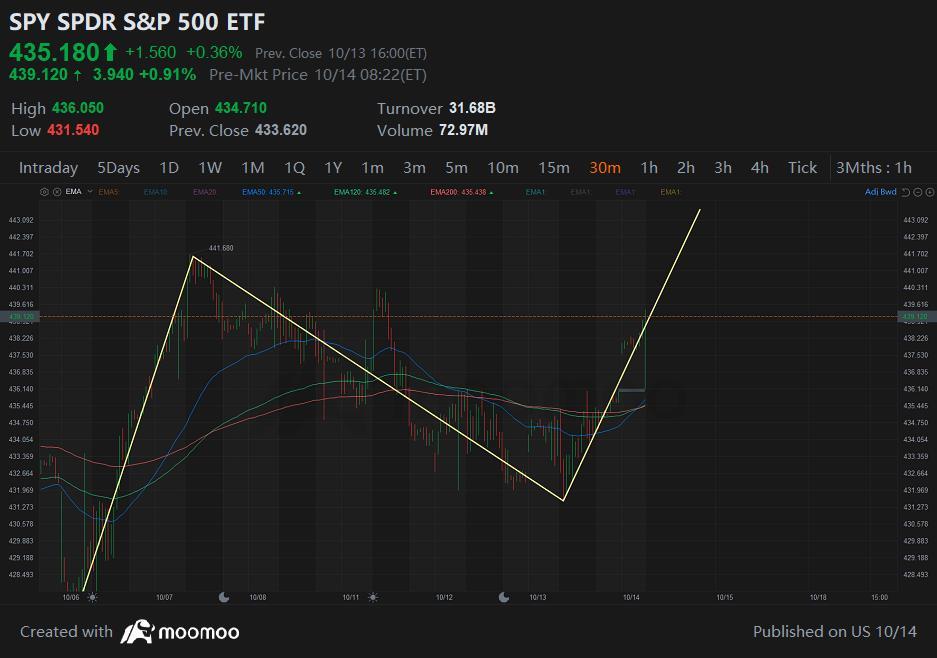Click the moon icon near 10/08
The height and width of the screenshot is (658, 937).
(224, 597)
